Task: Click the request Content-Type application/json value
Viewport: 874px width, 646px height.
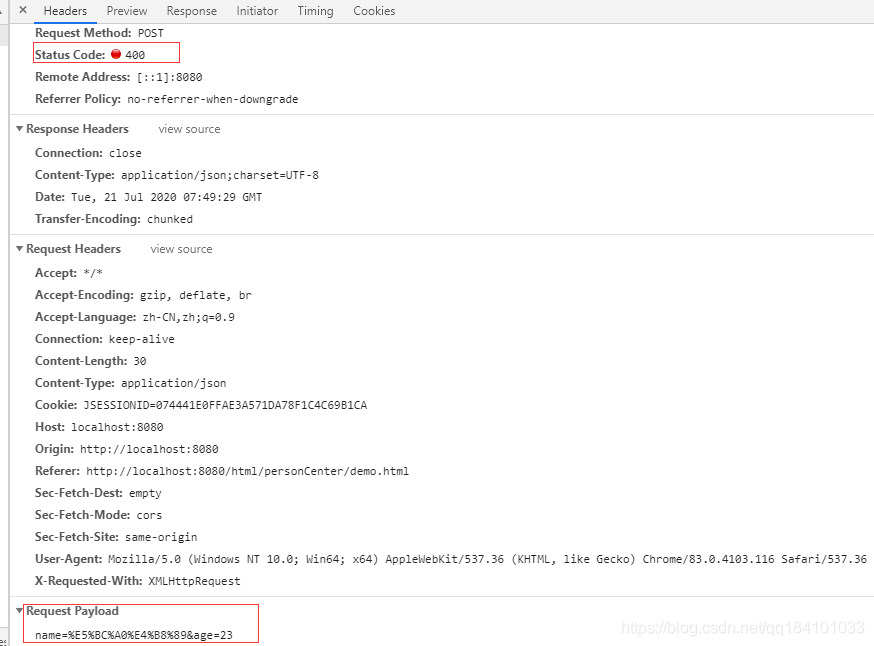Action: [173, 383]
